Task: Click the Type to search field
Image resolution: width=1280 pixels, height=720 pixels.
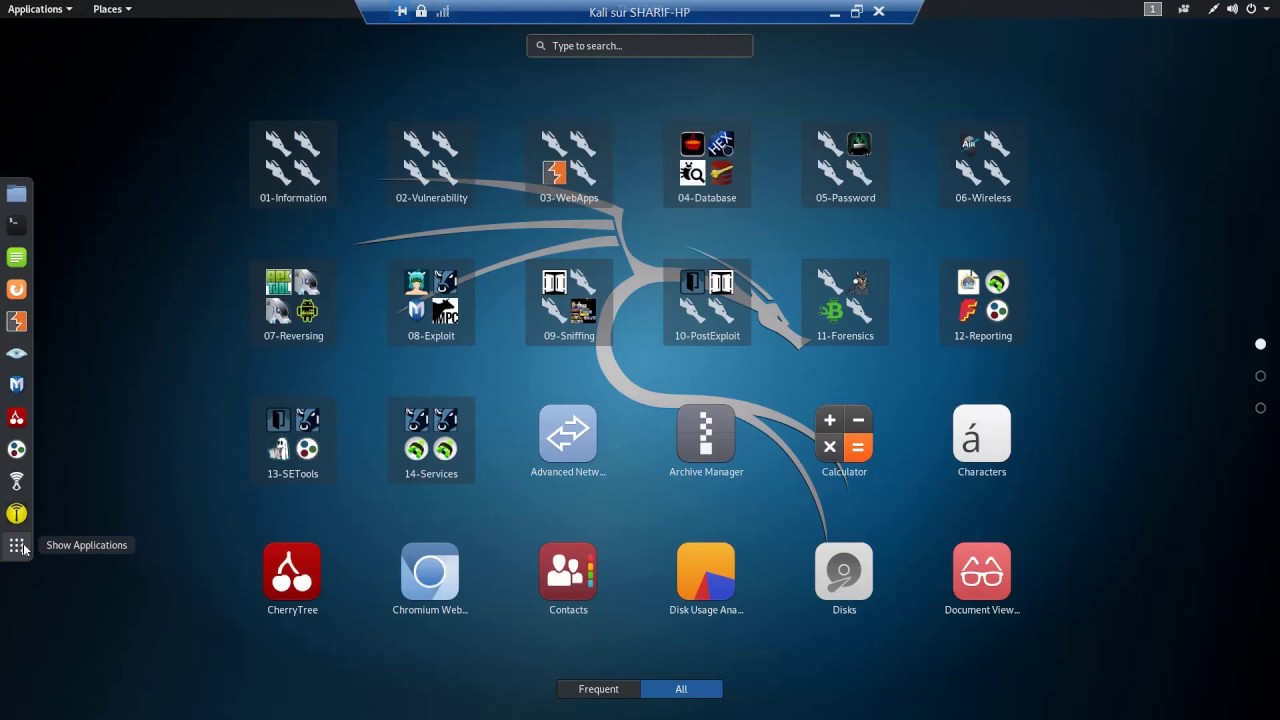Action: pyautogui.click(x=640, y=46)
